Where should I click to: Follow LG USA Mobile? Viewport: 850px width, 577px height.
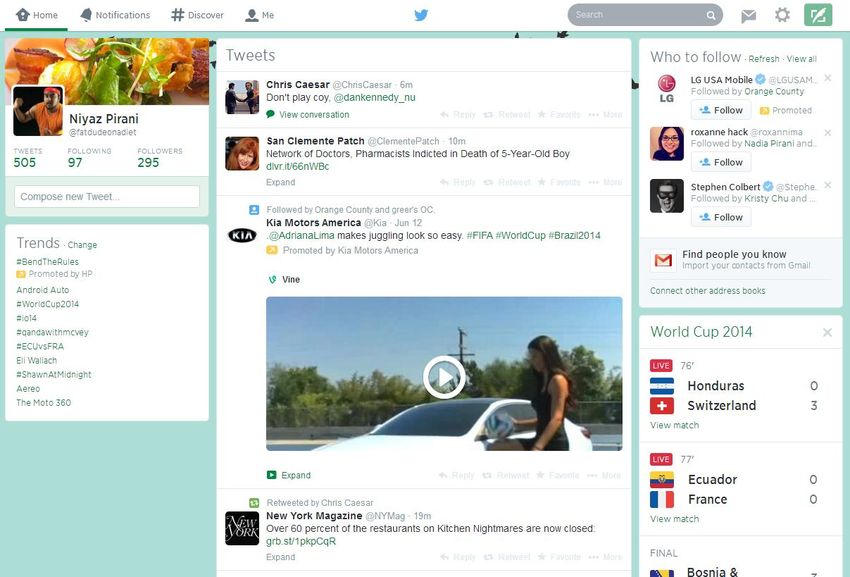tap(721, 110)
